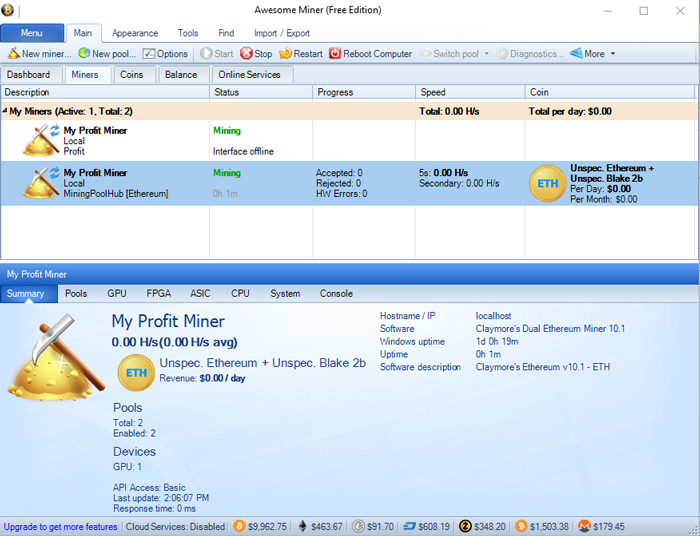
Task: Open the Console tab
Action: pyautogui.click(x=336, y=294)
